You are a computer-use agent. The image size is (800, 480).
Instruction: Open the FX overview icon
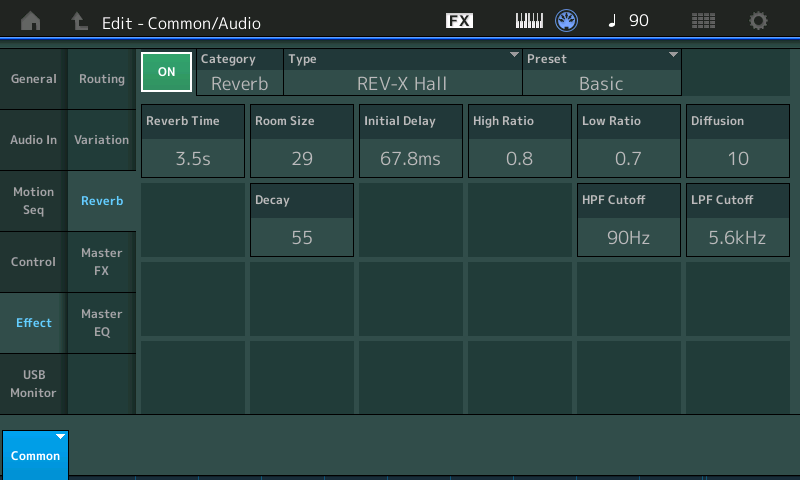click(x=459, y=21)
